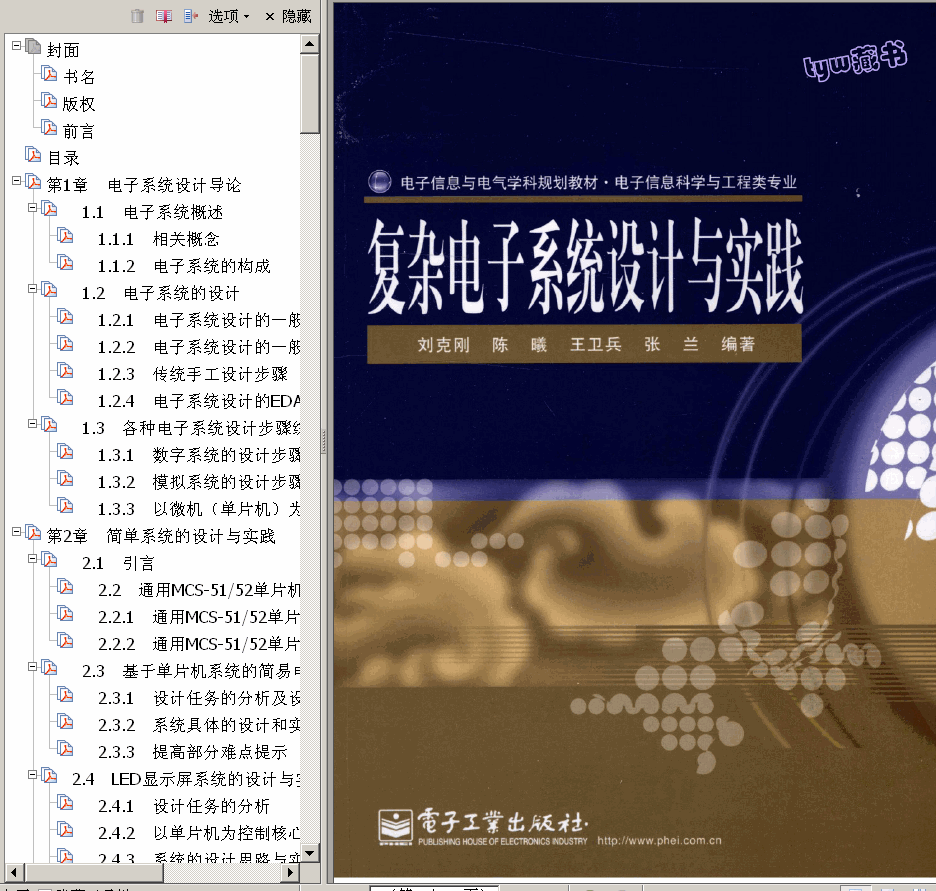936x891 pixels.
Task: Select bookmark 2.4.1 设计任务的分析
Action: (x=184, y=806)
